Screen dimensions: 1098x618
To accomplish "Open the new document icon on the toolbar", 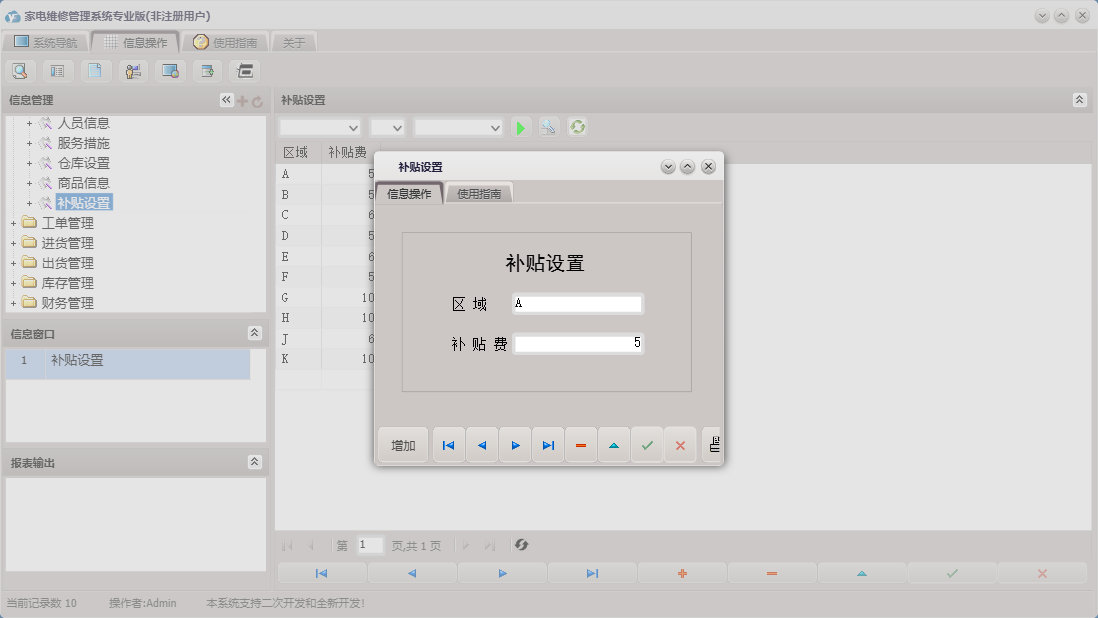I will pos(95,71).
